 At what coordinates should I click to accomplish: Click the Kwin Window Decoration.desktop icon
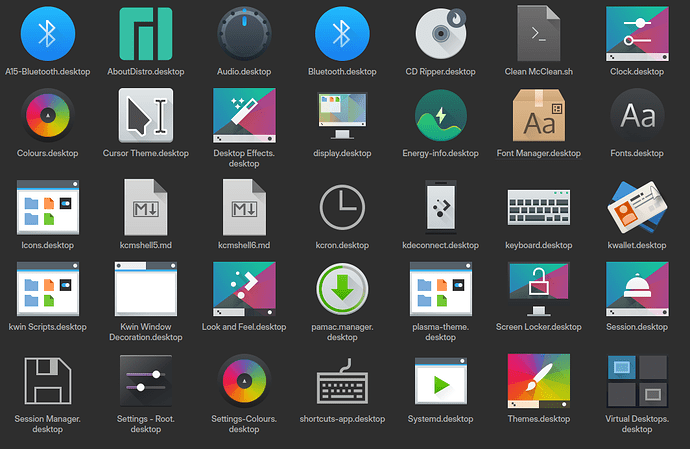pyautogui.click(x=146, y=289)
